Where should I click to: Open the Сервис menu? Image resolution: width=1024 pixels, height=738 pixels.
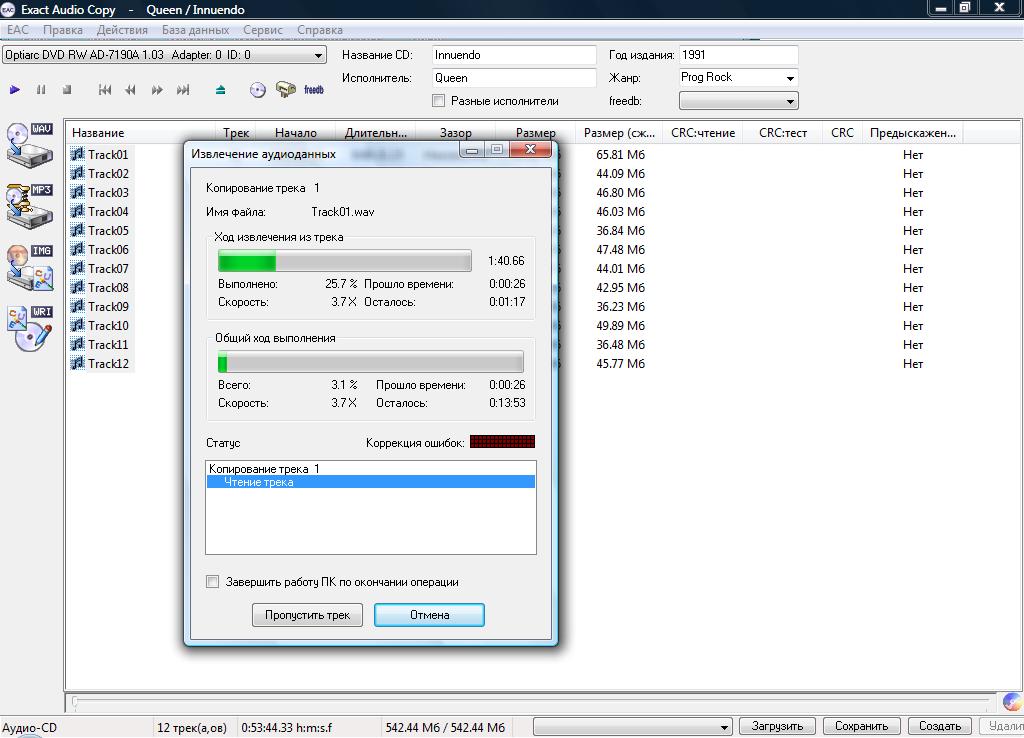point(263,30)
